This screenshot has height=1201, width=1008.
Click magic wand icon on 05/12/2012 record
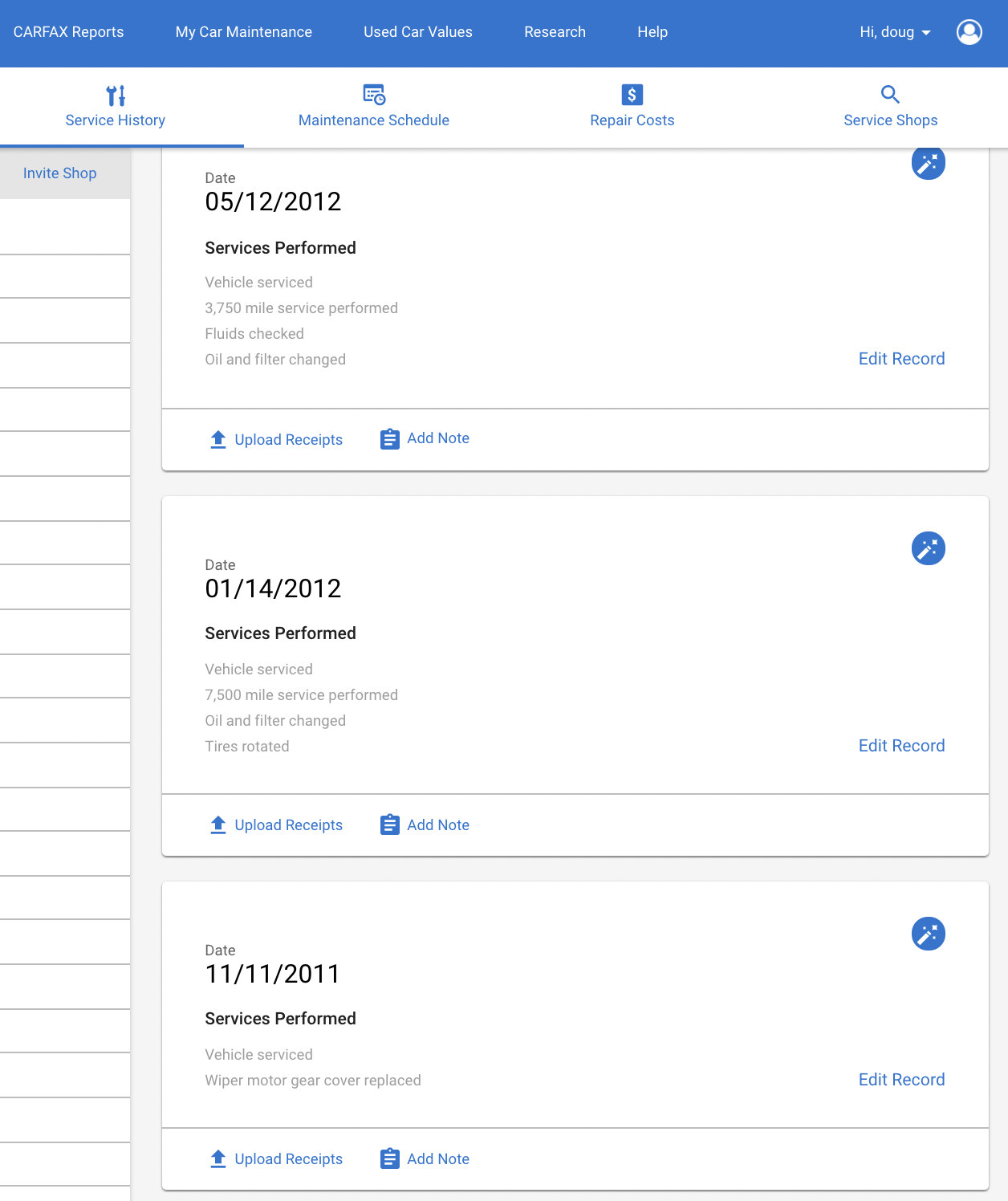pos(929,163)
